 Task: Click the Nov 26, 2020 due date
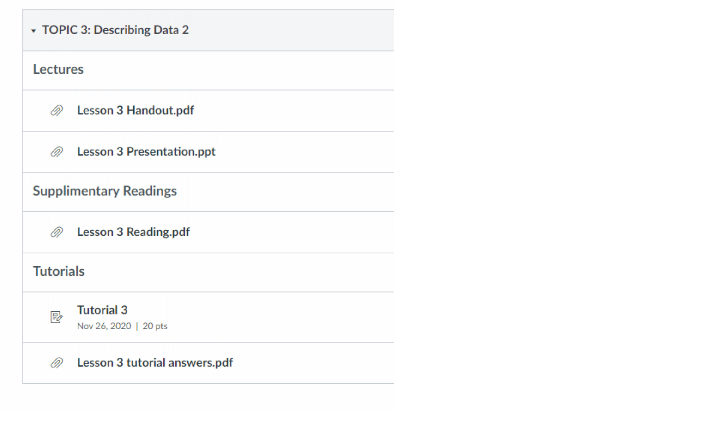click(x=104, y=326)
